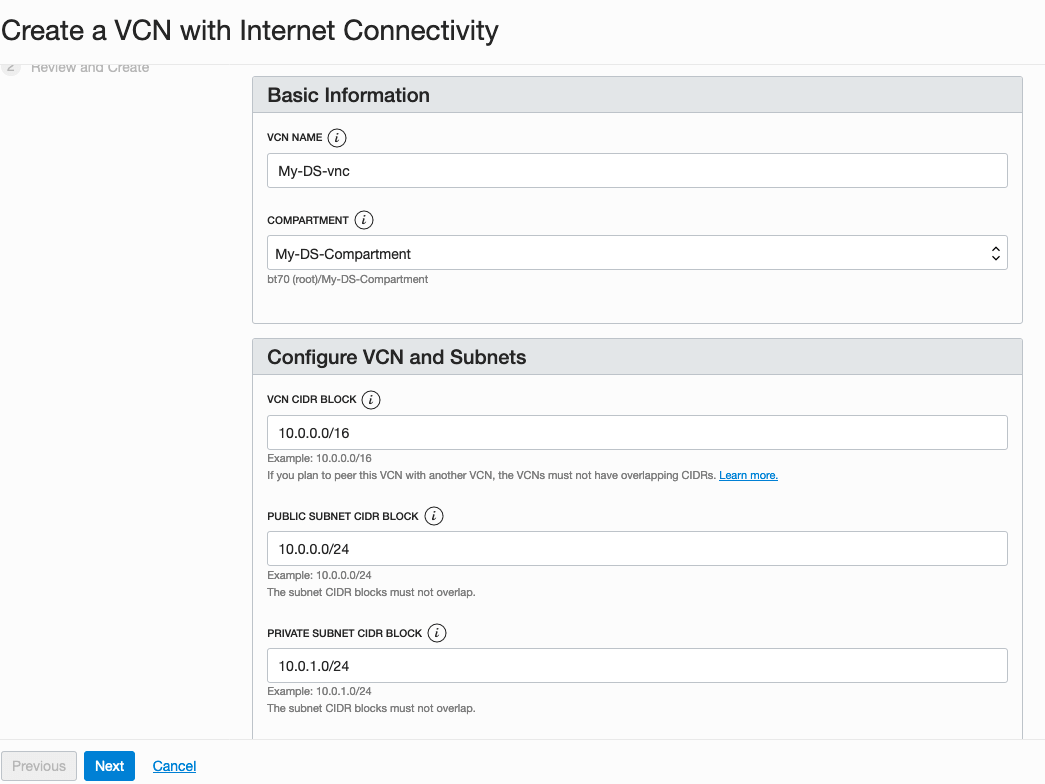Click the Create a VCN page title
The height and width of the screenshot is (784, 1045).
tap(250, 31)
